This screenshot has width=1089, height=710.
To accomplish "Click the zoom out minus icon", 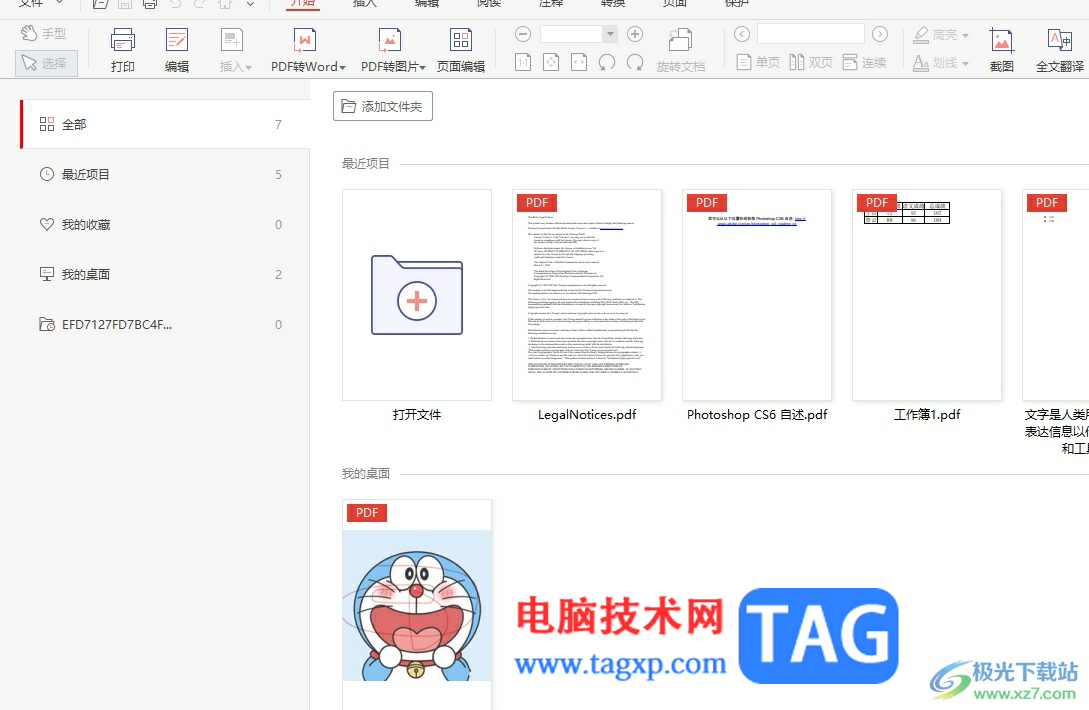I will (523, 34).
